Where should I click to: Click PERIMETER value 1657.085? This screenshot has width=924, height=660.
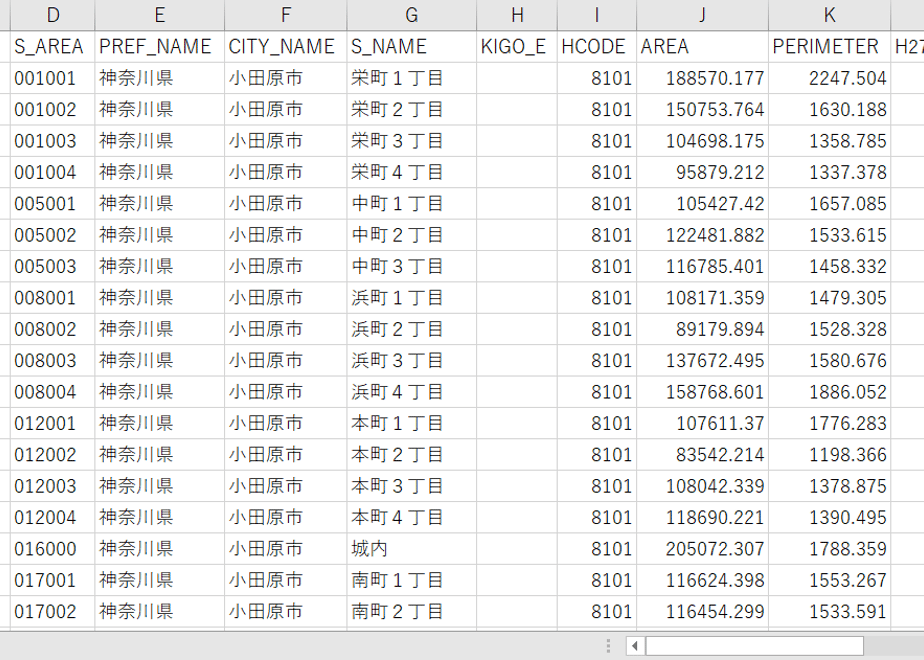[829, 204]
